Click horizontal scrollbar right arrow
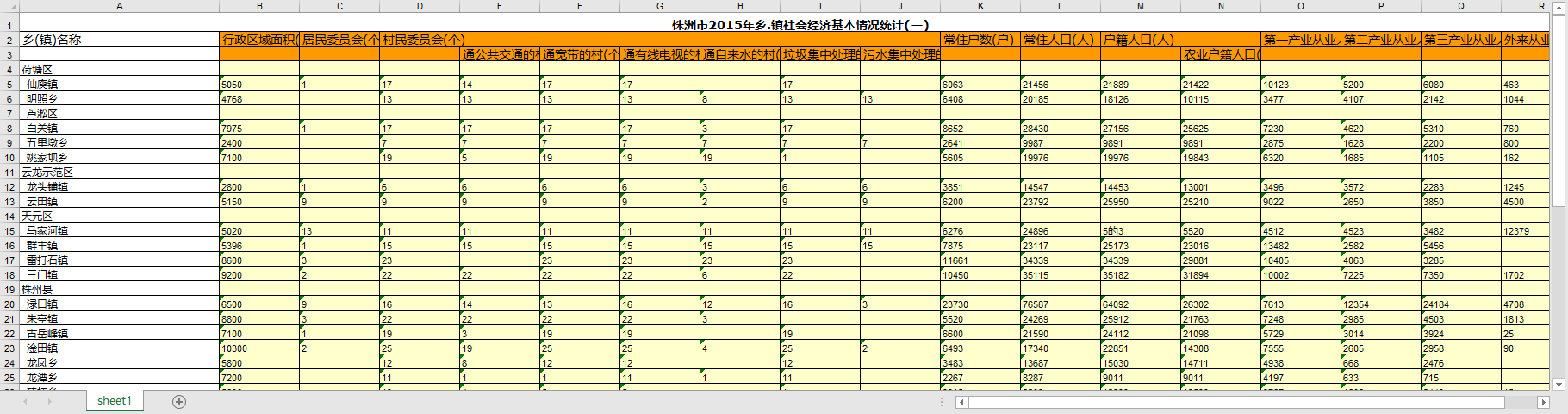Screen dimensions: 1568x414 point(1544,402)
